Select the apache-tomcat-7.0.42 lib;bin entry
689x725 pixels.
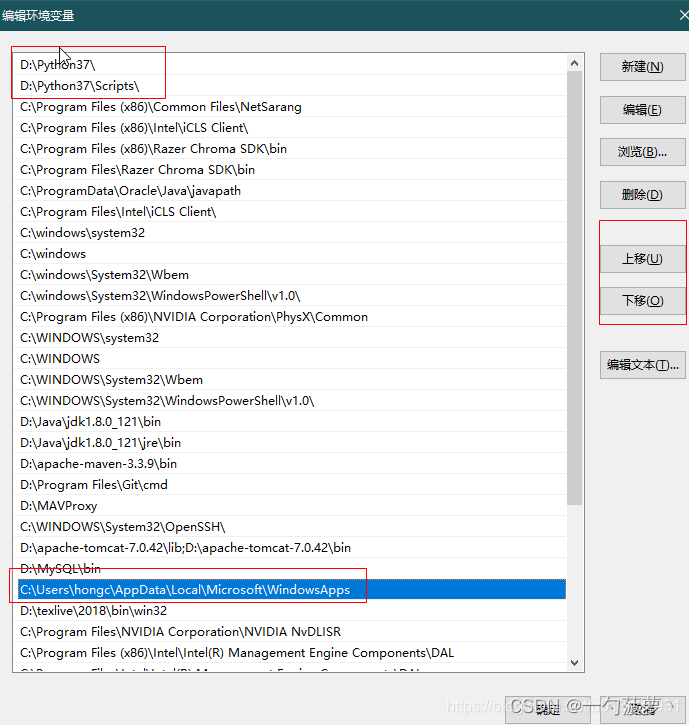[289, 548]
